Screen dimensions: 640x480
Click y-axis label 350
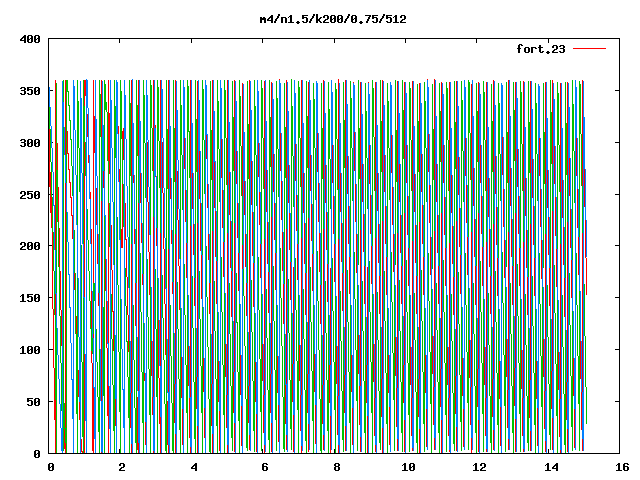[x=30, y=91]
